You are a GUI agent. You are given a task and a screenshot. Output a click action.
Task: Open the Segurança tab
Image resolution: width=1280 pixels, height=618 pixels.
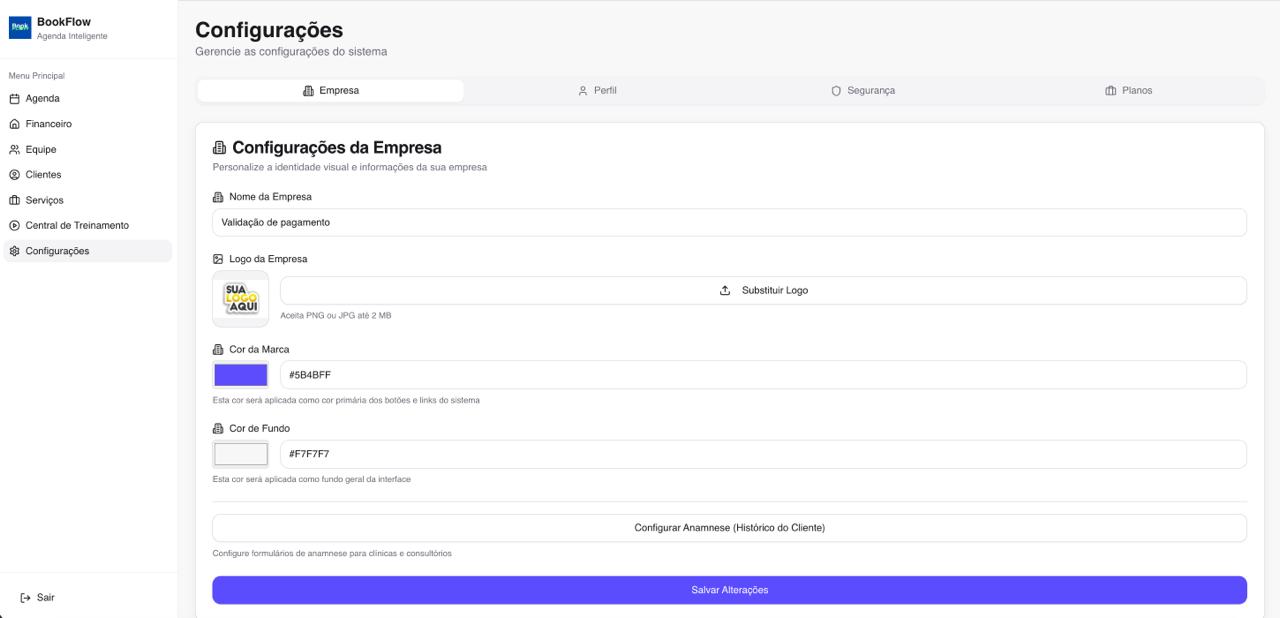click(x=863, y=91)
